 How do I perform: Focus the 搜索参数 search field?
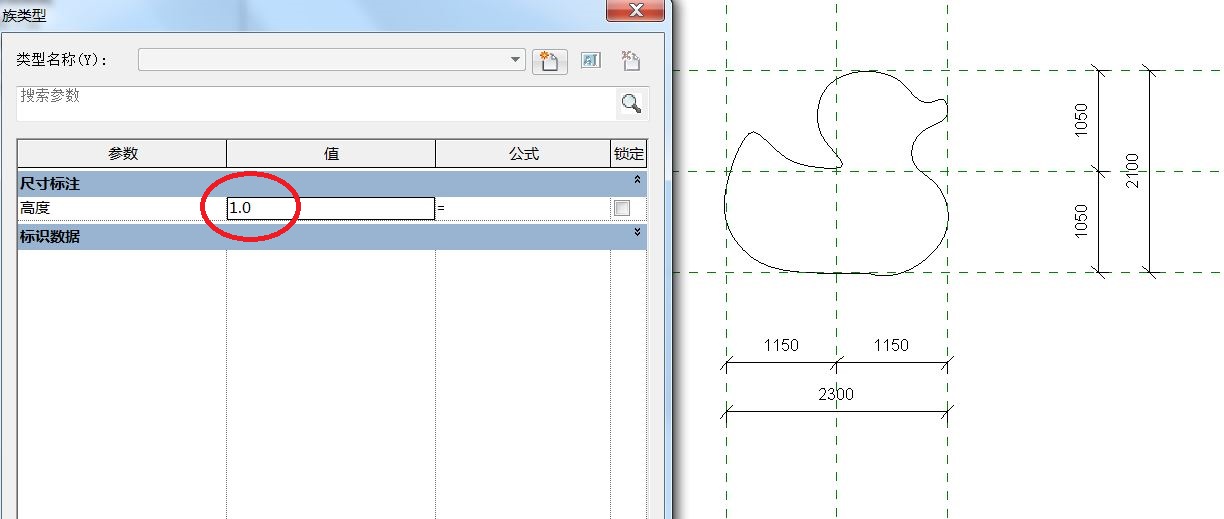318,103
